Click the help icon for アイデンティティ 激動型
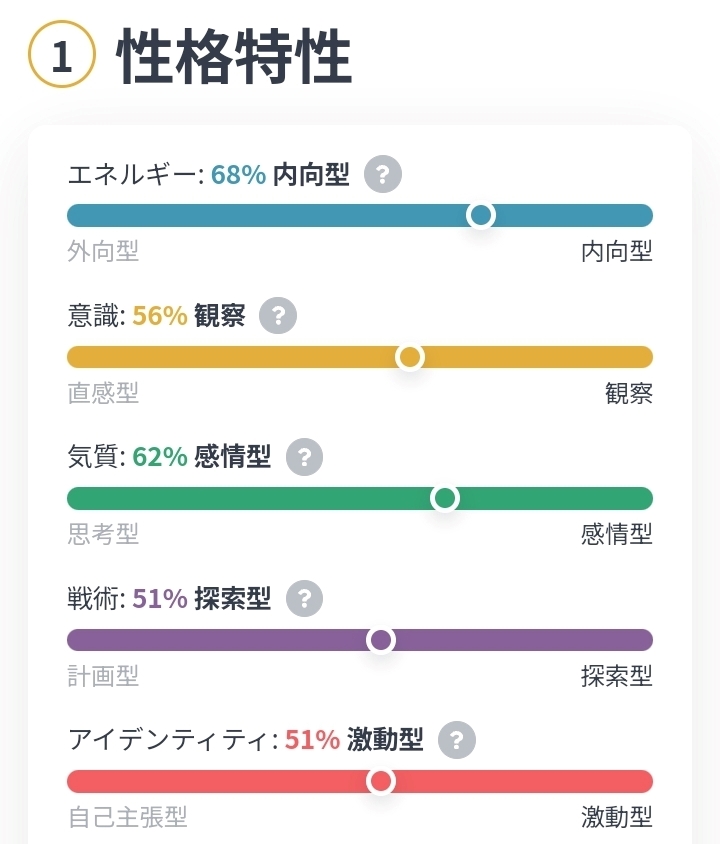Screen dimensions: 720x844 point(457,740)
